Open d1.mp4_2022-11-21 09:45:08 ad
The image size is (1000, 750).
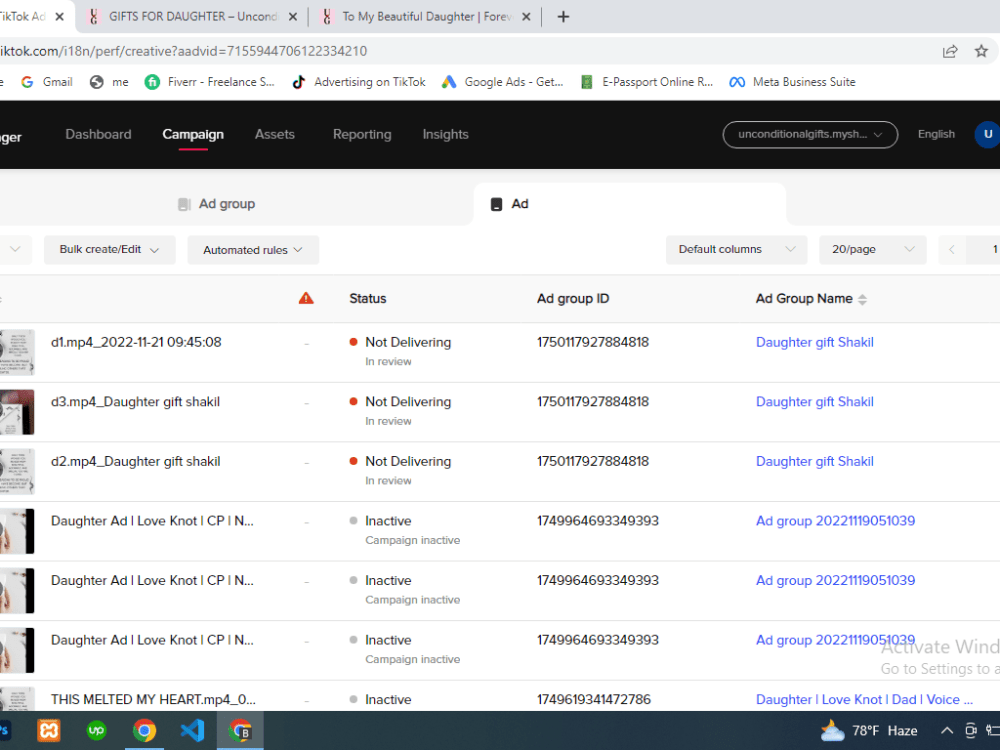tap(136, 342)
